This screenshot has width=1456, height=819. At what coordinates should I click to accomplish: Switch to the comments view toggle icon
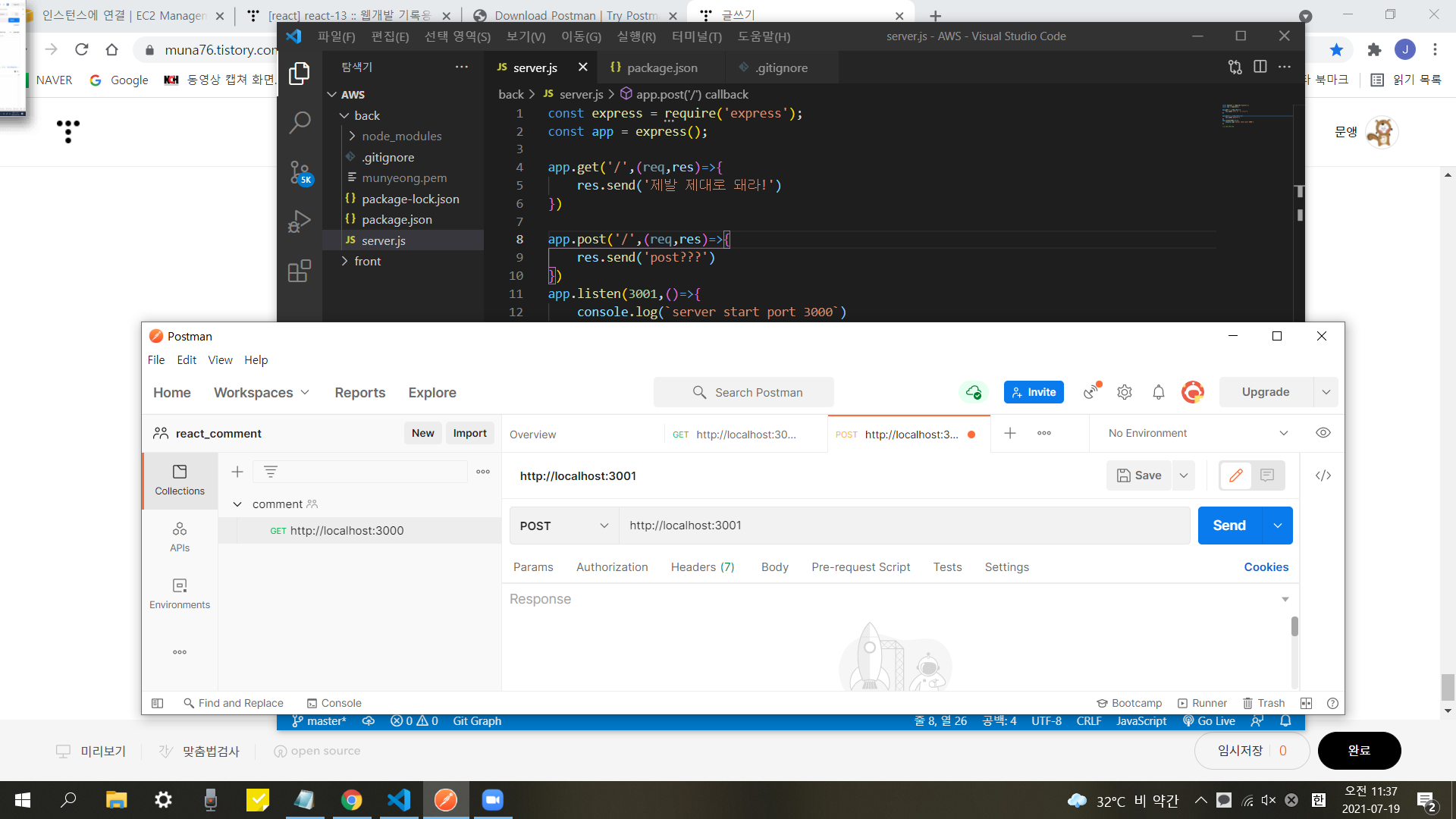(1266, 475)
